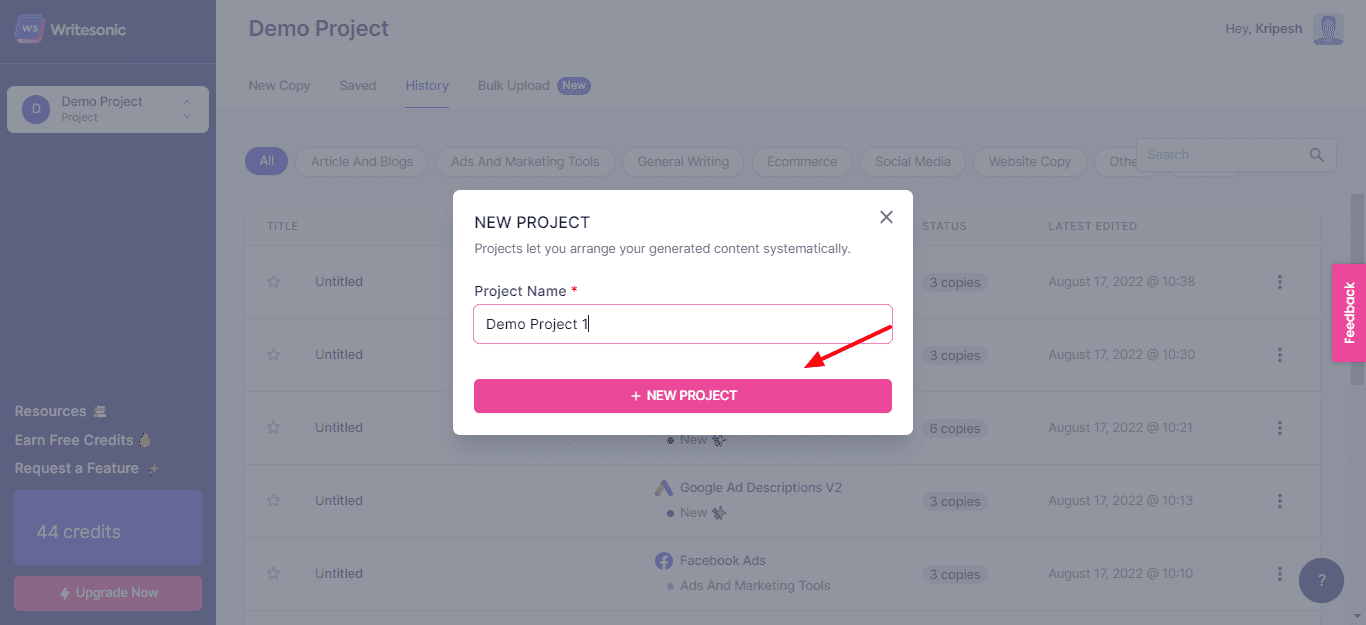Open the Earn Free Credits link
Screen dimensions: 1366x625
click(74, 440)
